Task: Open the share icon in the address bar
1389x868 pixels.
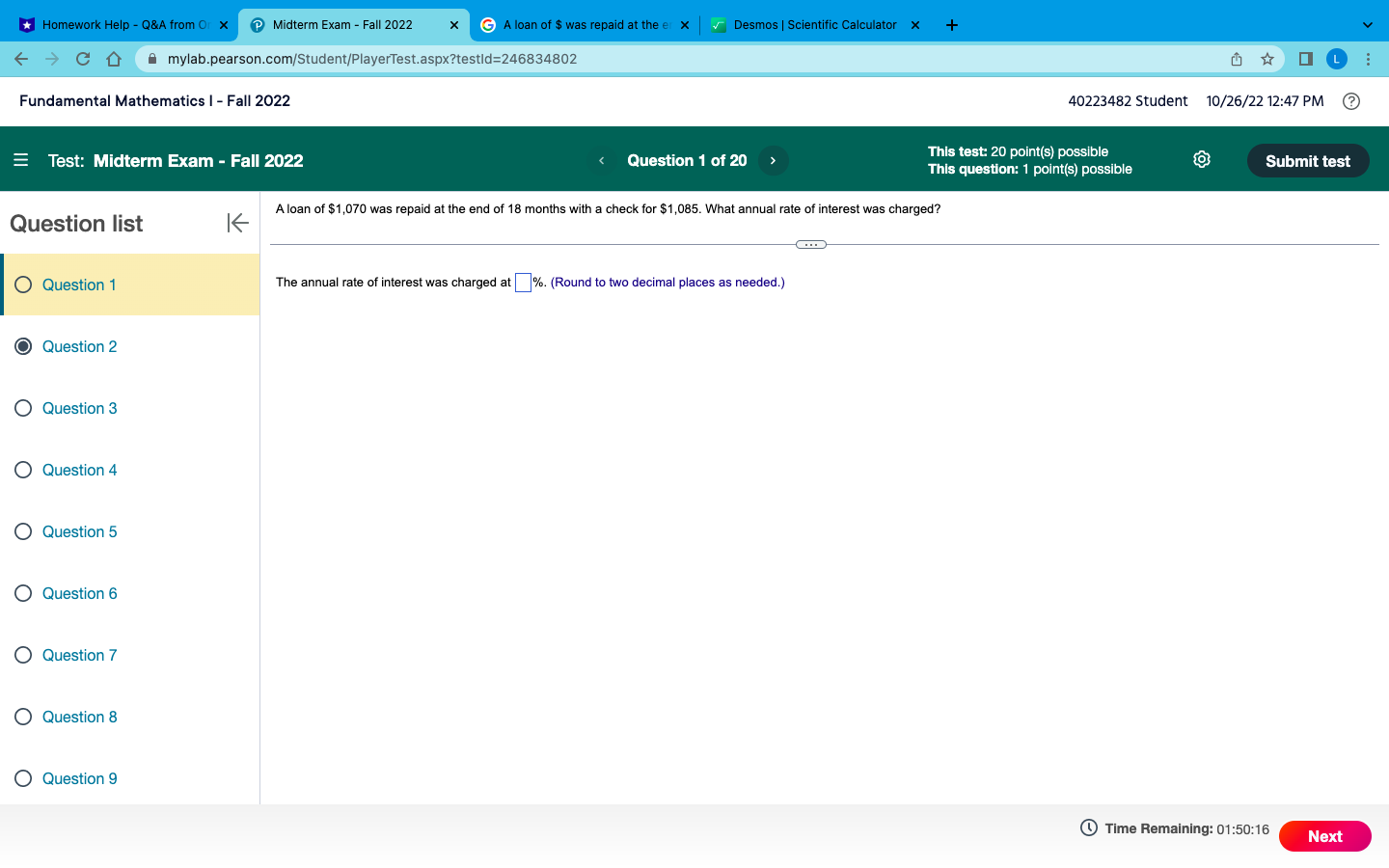Action: pos(1236,59)
